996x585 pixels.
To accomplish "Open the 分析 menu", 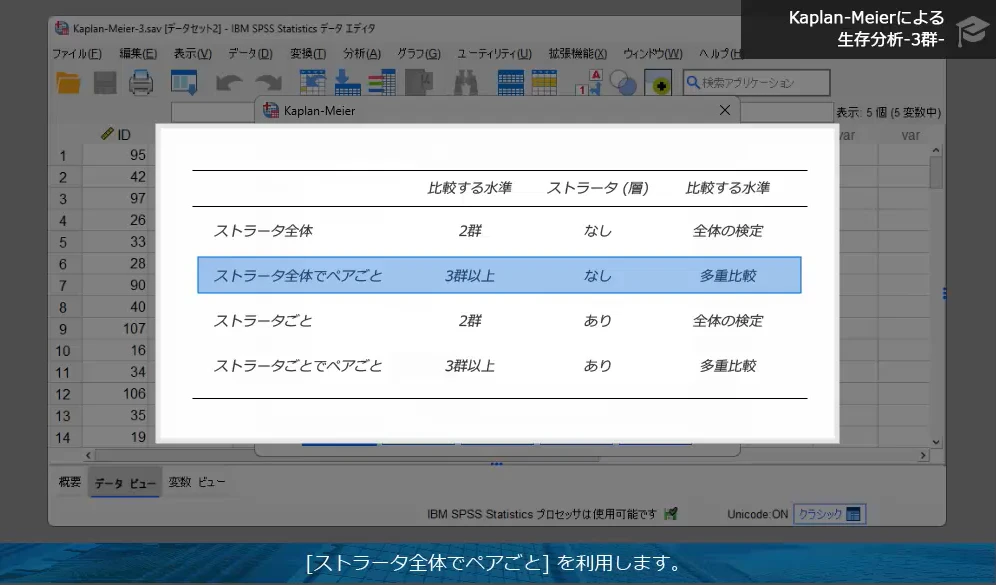I will (x=361, y=52).
